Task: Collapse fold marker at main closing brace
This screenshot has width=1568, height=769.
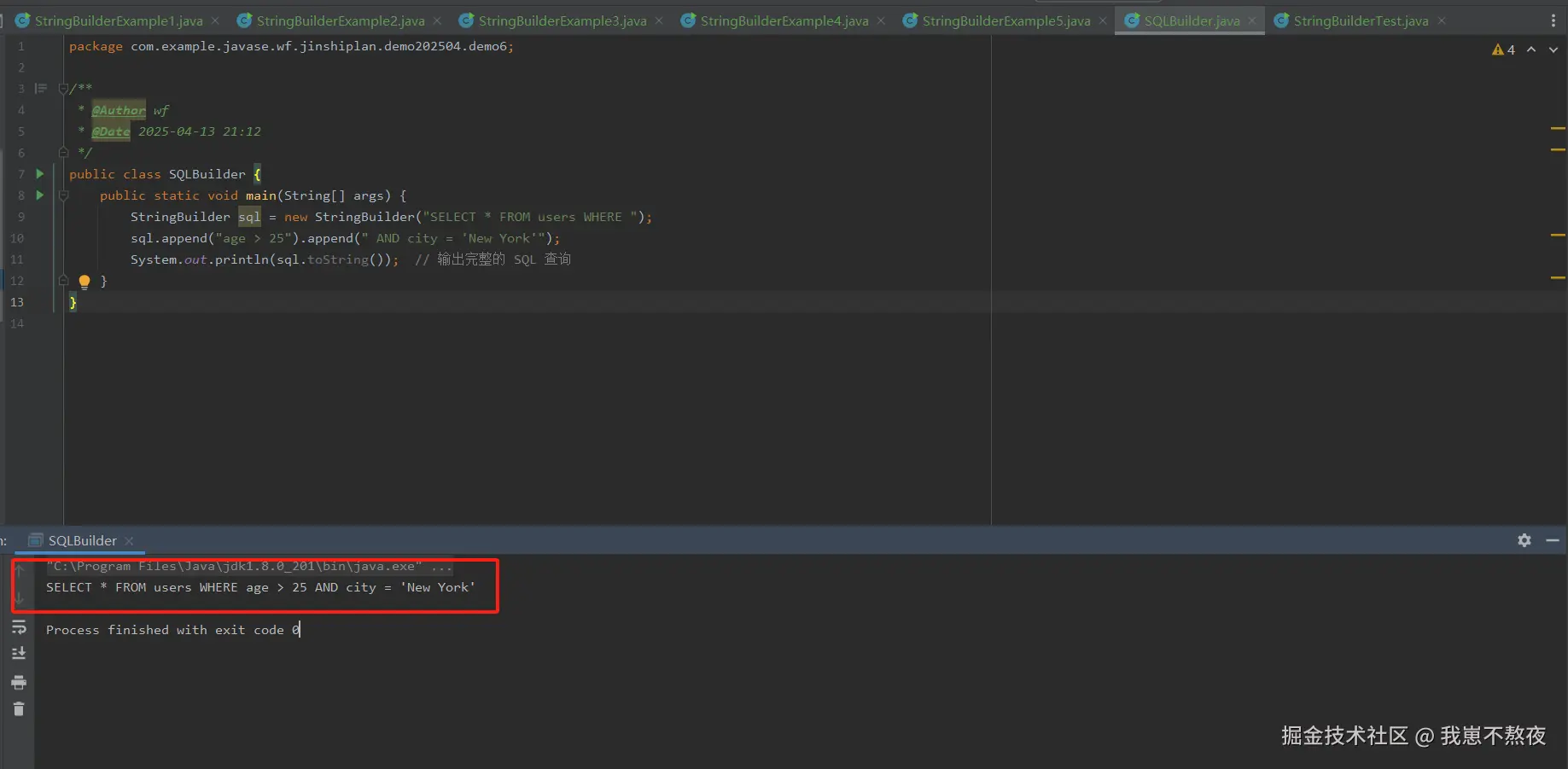Action: tap(63, 281)
